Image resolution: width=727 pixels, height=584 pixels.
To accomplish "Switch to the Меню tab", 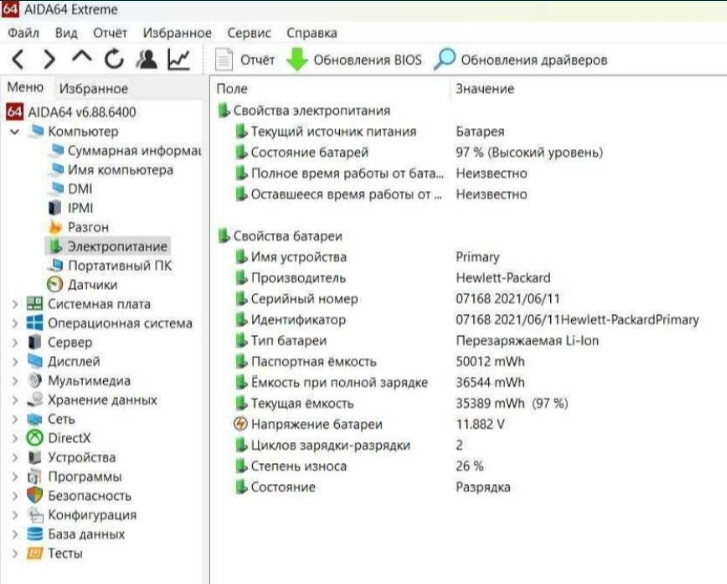I will click(x=26, y=87).
